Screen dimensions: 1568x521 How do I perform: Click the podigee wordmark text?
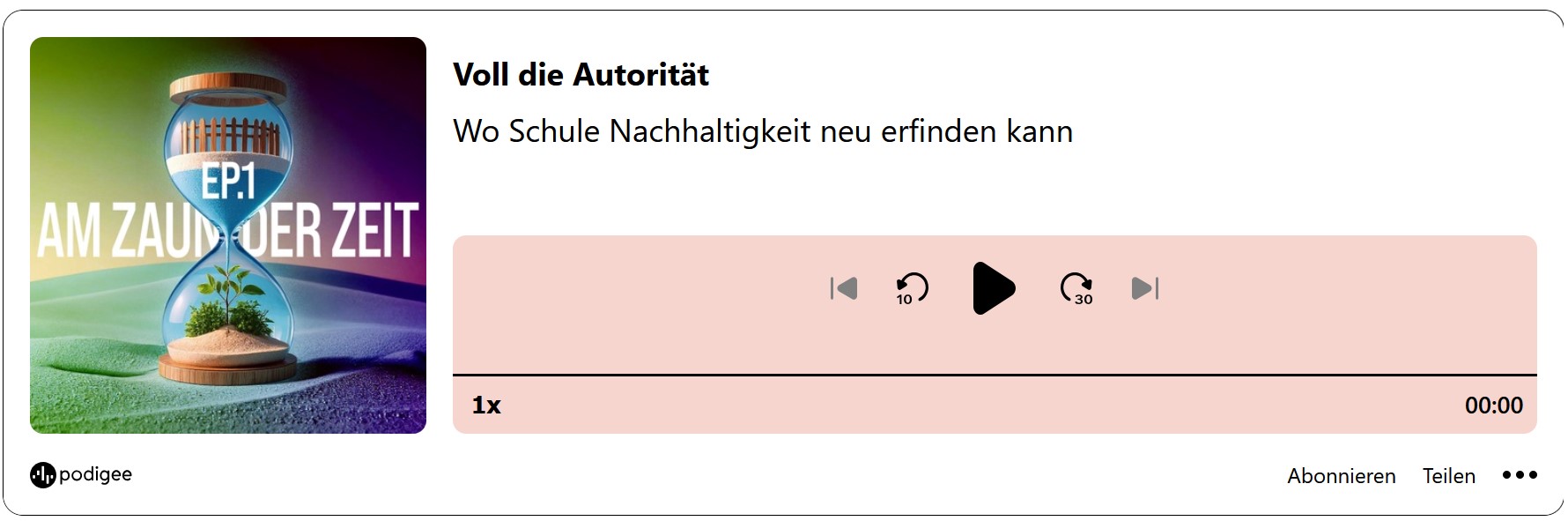pos(95,474)
